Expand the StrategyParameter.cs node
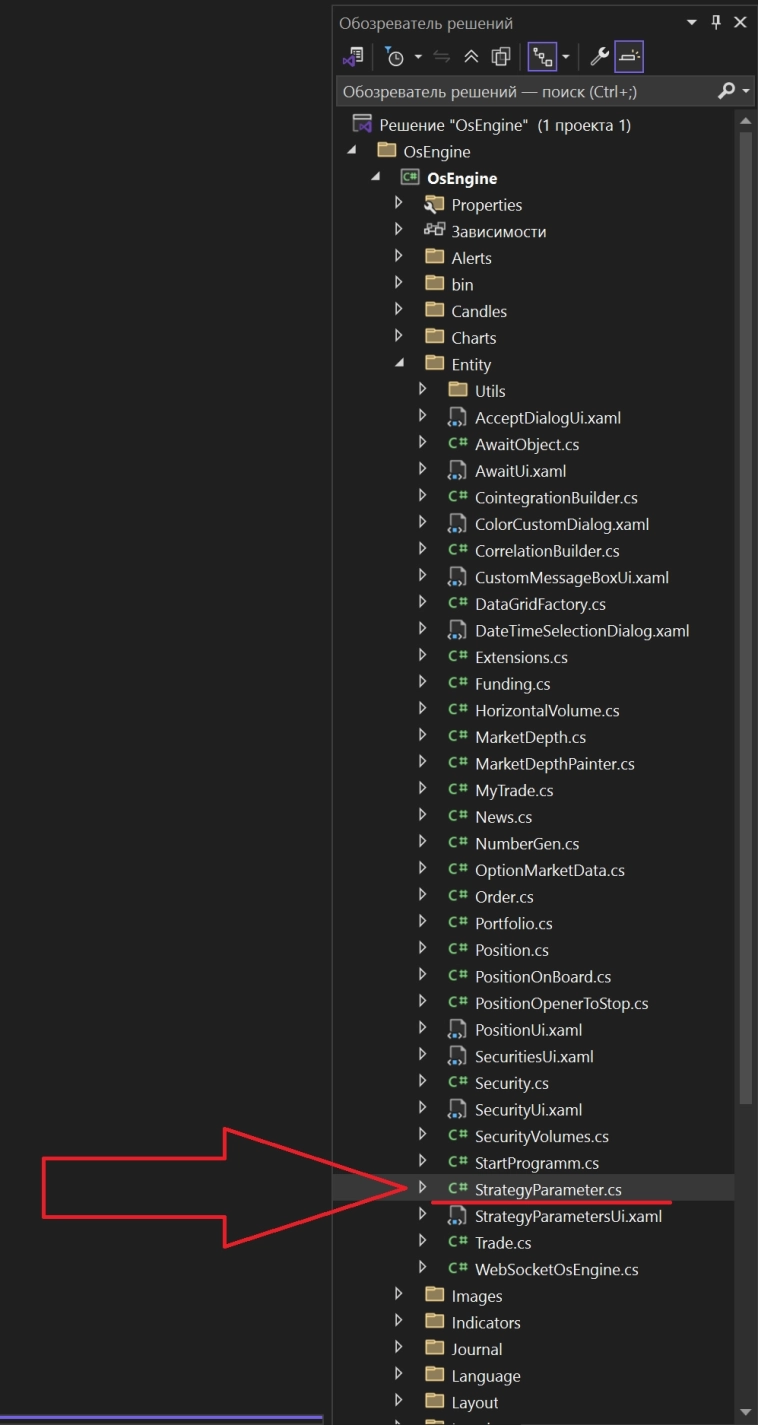This screenshot has width=758, height=1425. click(422, 1189)
